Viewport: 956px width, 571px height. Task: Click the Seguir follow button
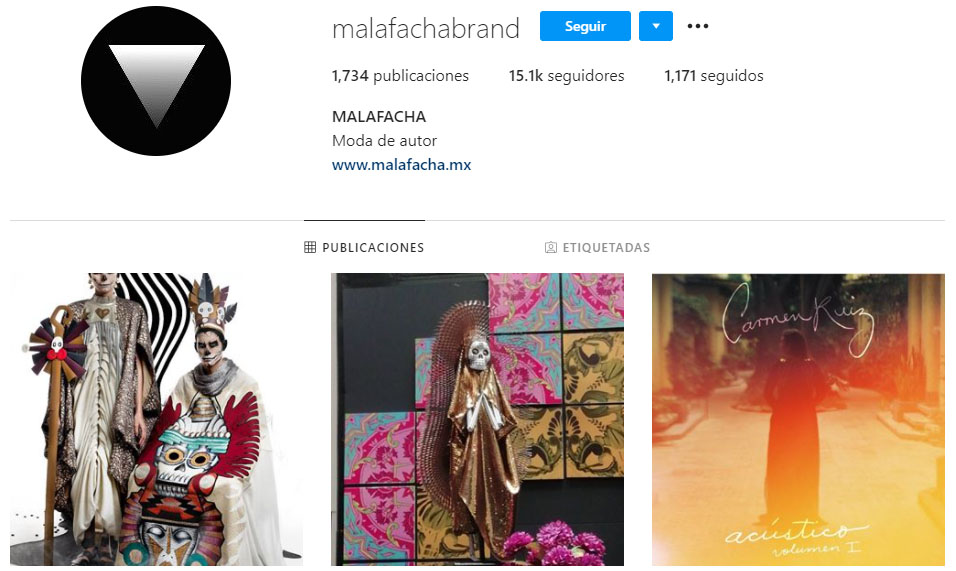tap(585, 26)
